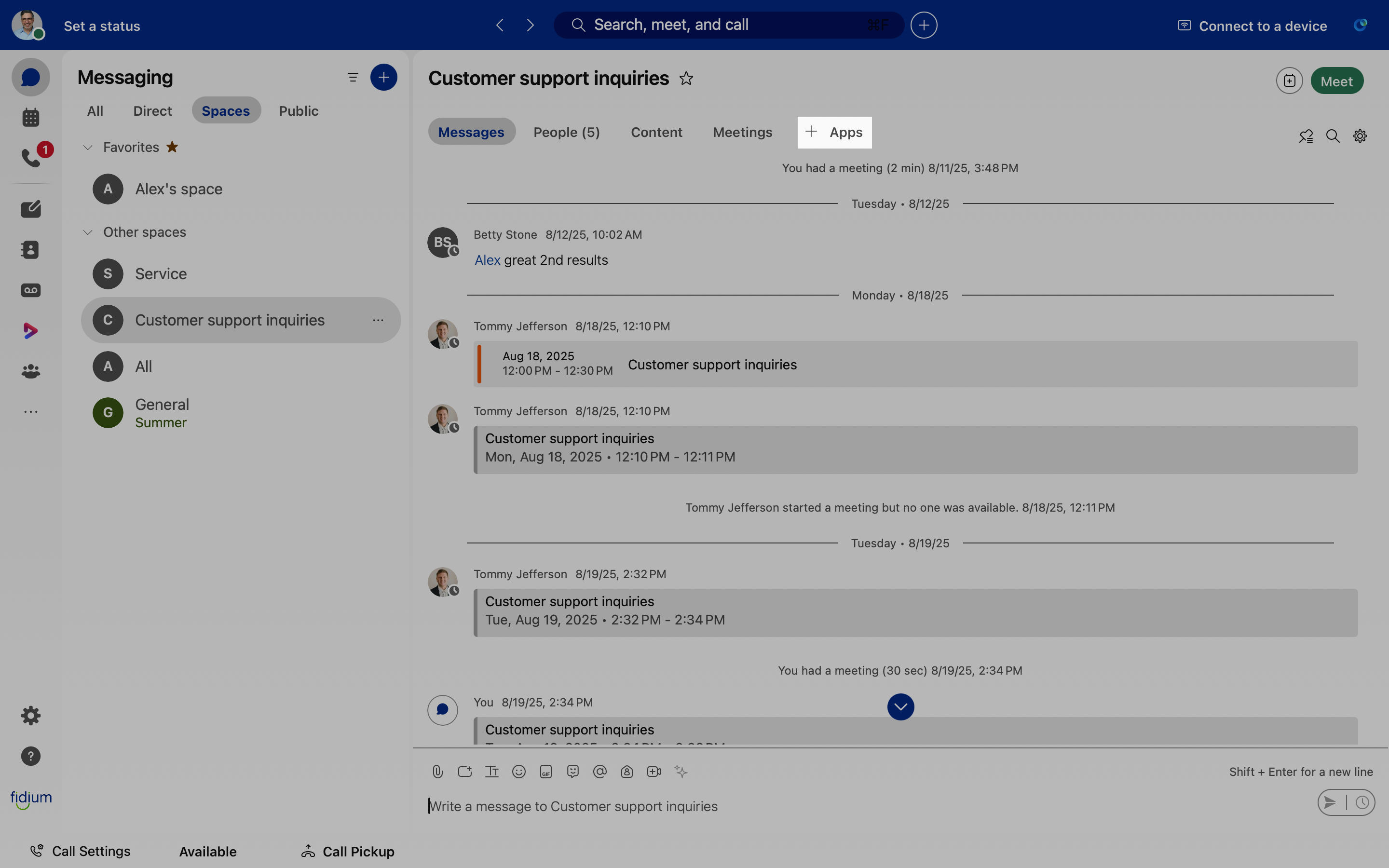
Task: Insert a GIF using the composer
Action: click(546, 772)
